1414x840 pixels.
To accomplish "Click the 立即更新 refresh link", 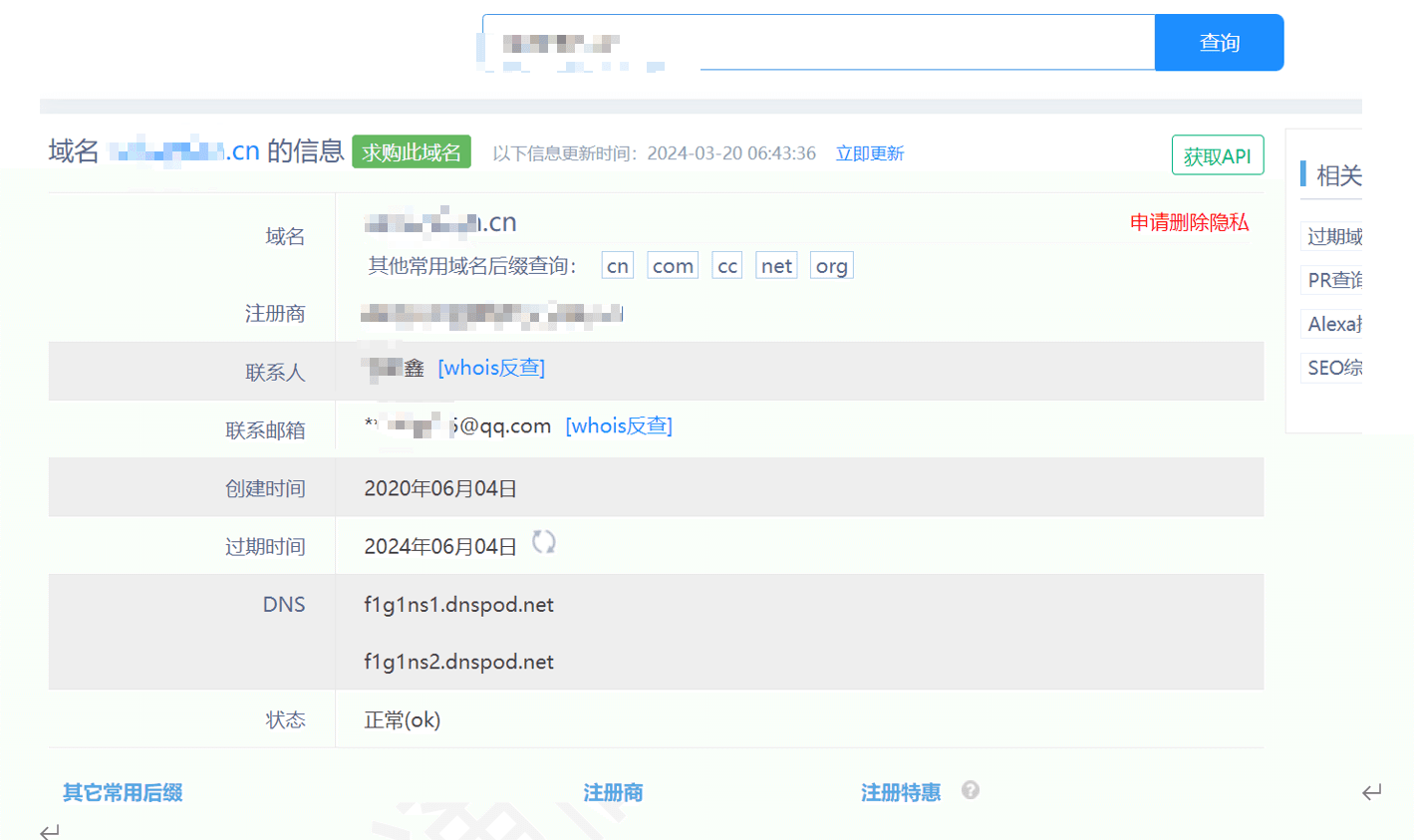I will click(869, 152).
